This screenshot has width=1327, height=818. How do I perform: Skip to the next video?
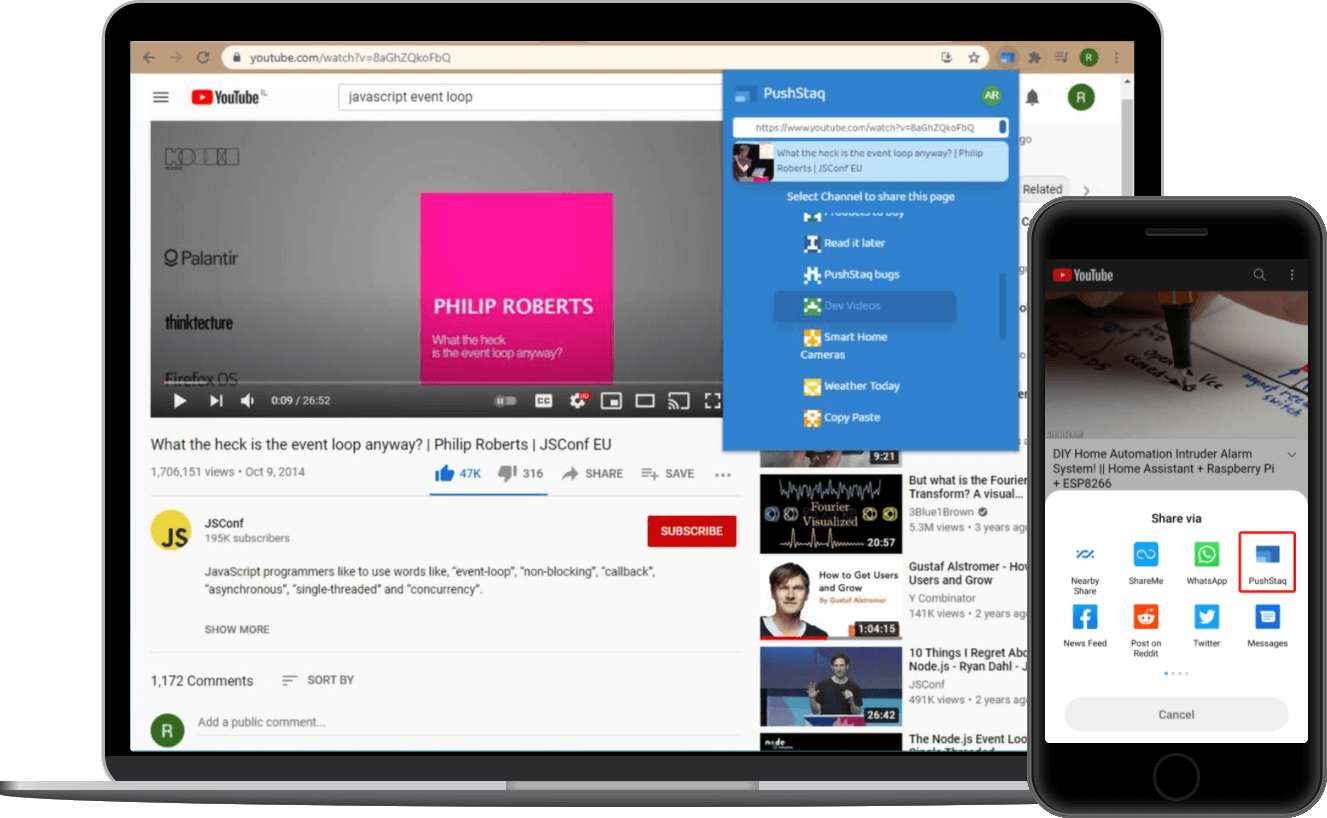[216, 401]
